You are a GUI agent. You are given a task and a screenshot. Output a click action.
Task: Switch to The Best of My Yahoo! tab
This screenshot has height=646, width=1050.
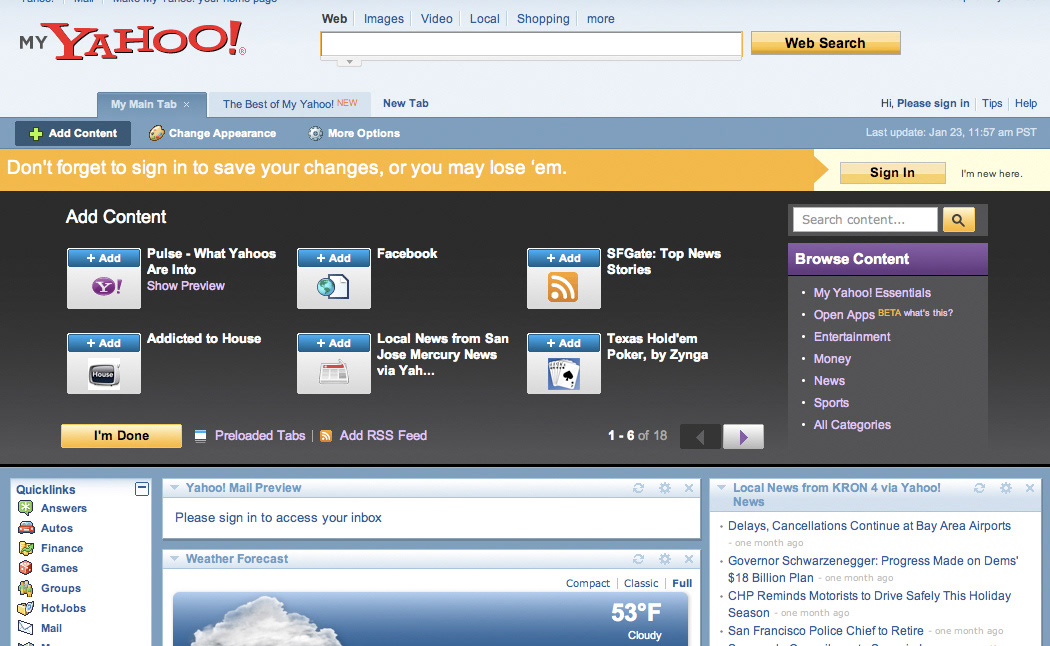(290, 104)
